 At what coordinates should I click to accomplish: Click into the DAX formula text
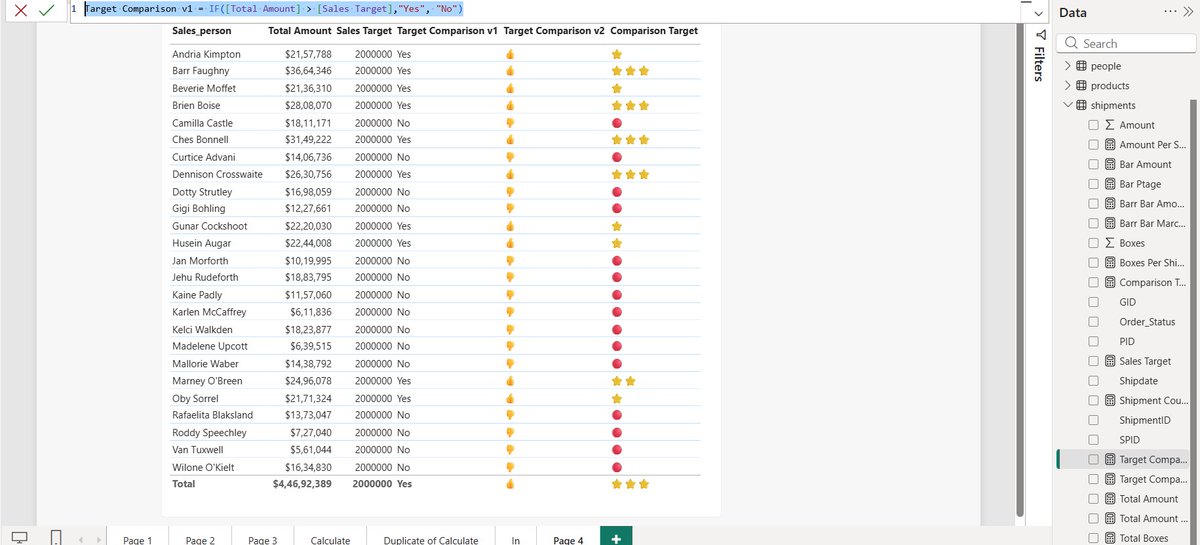click(x=274, y=9)
